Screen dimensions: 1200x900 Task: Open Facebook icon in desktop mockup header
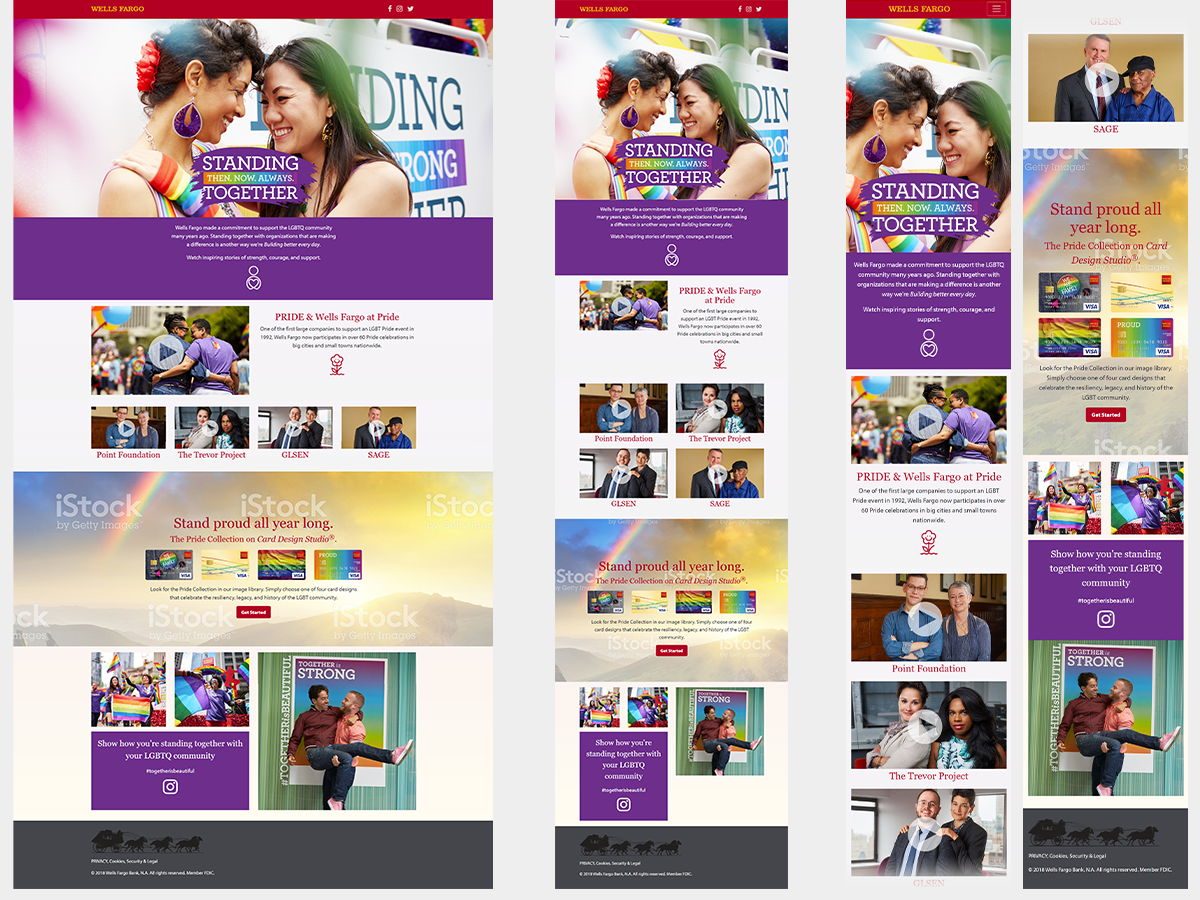point(390,9)
